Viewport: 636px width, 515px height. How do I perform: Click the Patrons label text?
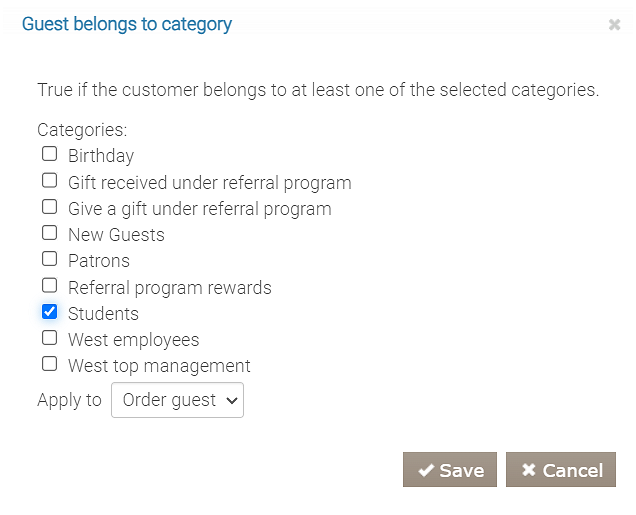(x=99, y=261)
